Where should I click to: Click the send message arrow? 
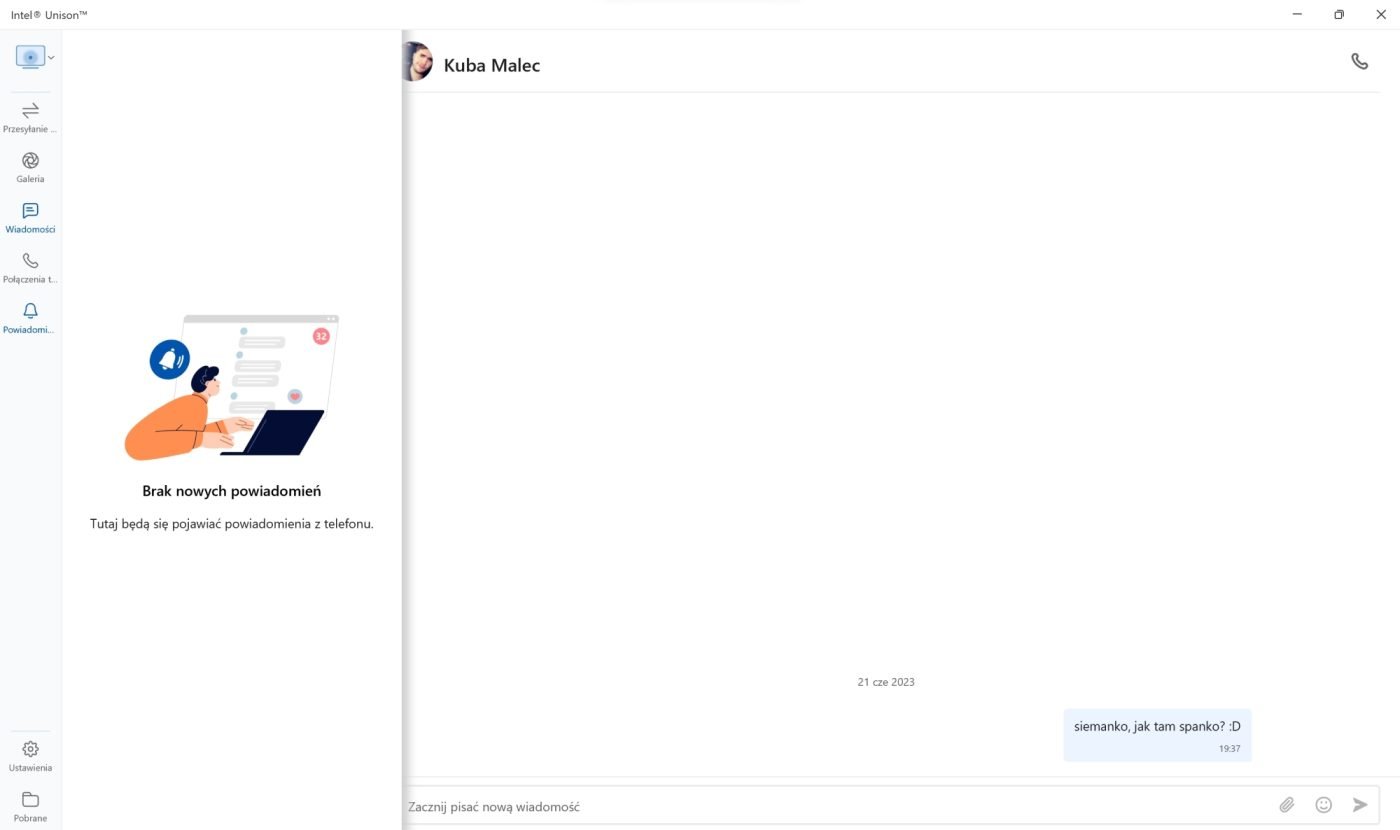tap(1360, 805)
